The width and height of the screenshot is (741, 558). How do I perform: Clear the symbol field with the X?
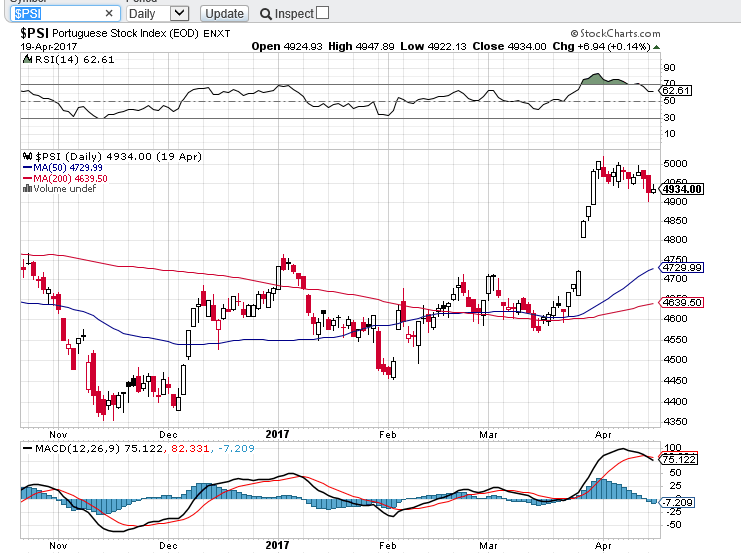click(109, 13)
